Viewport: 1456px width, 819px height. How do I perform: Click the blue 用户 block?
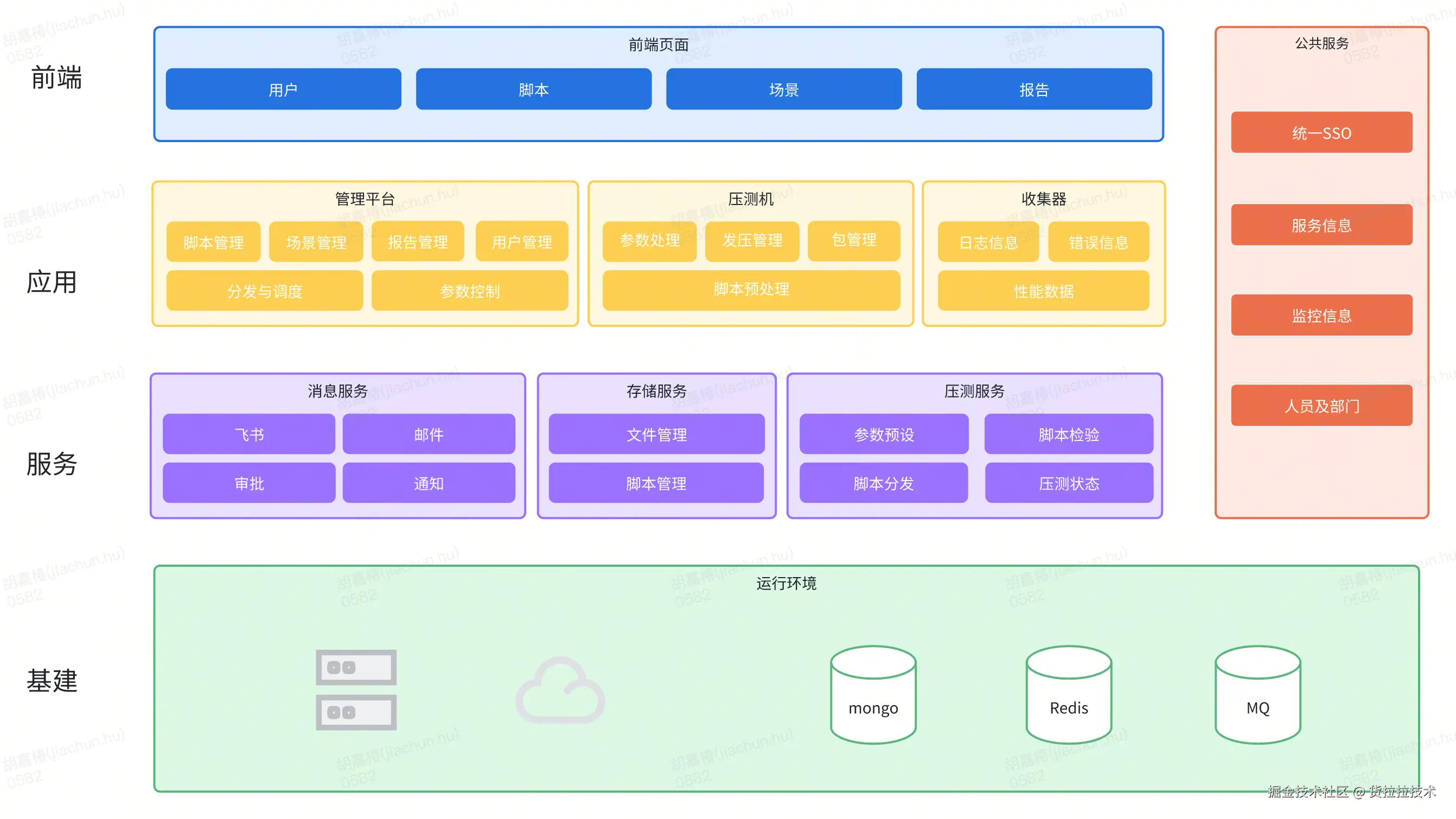(283, 89)
